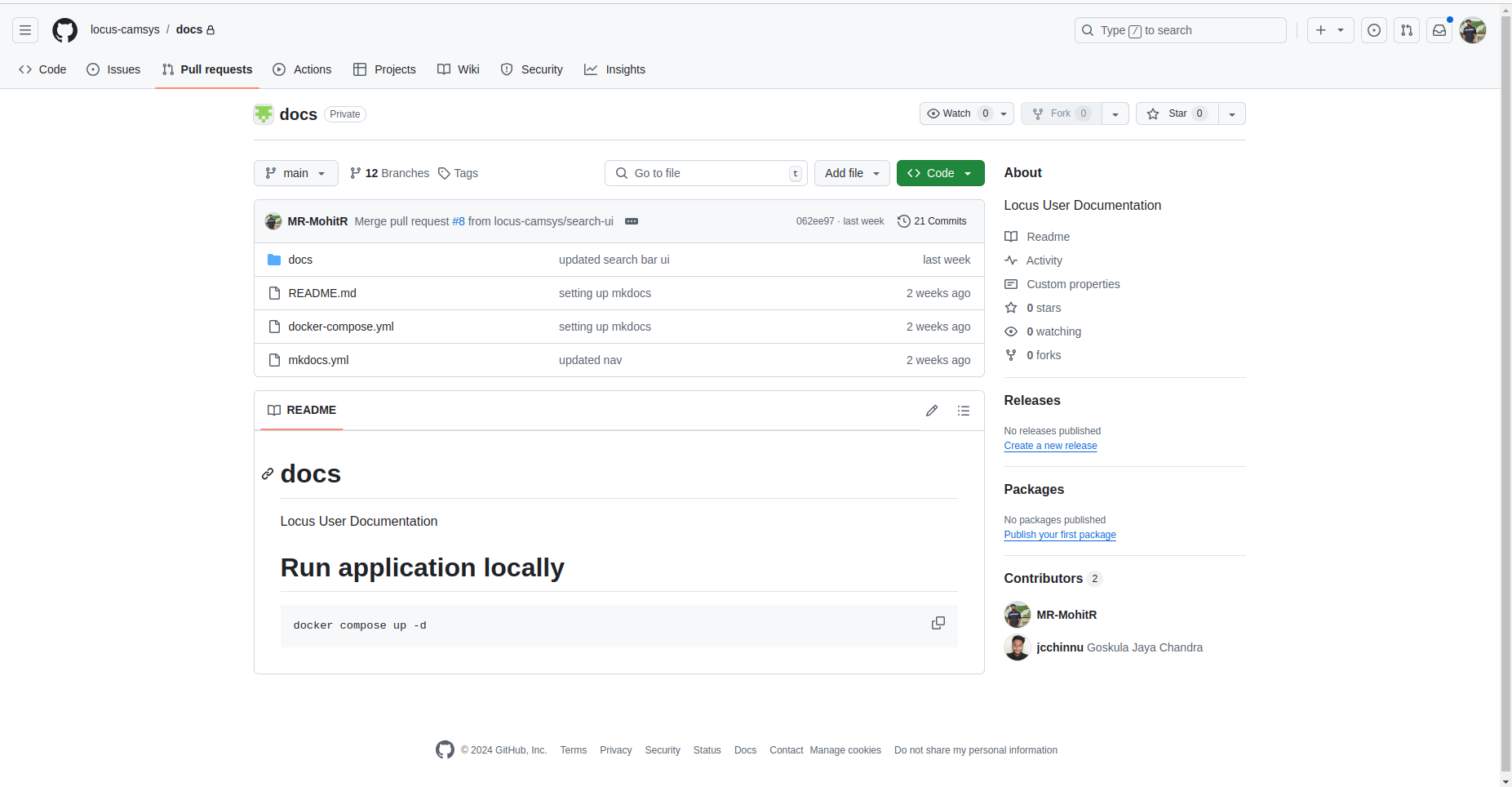Click the Create a new release link

pos(1050,446)
